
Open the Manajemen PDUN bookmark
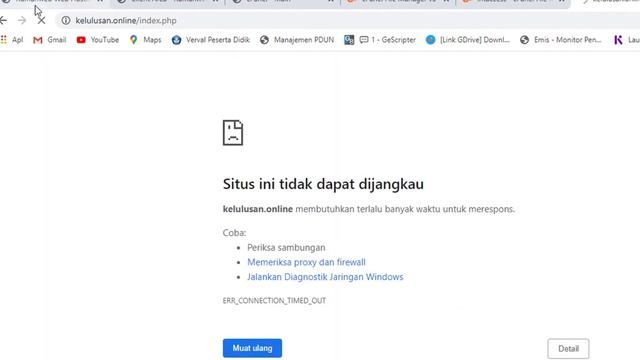(297, 40)
